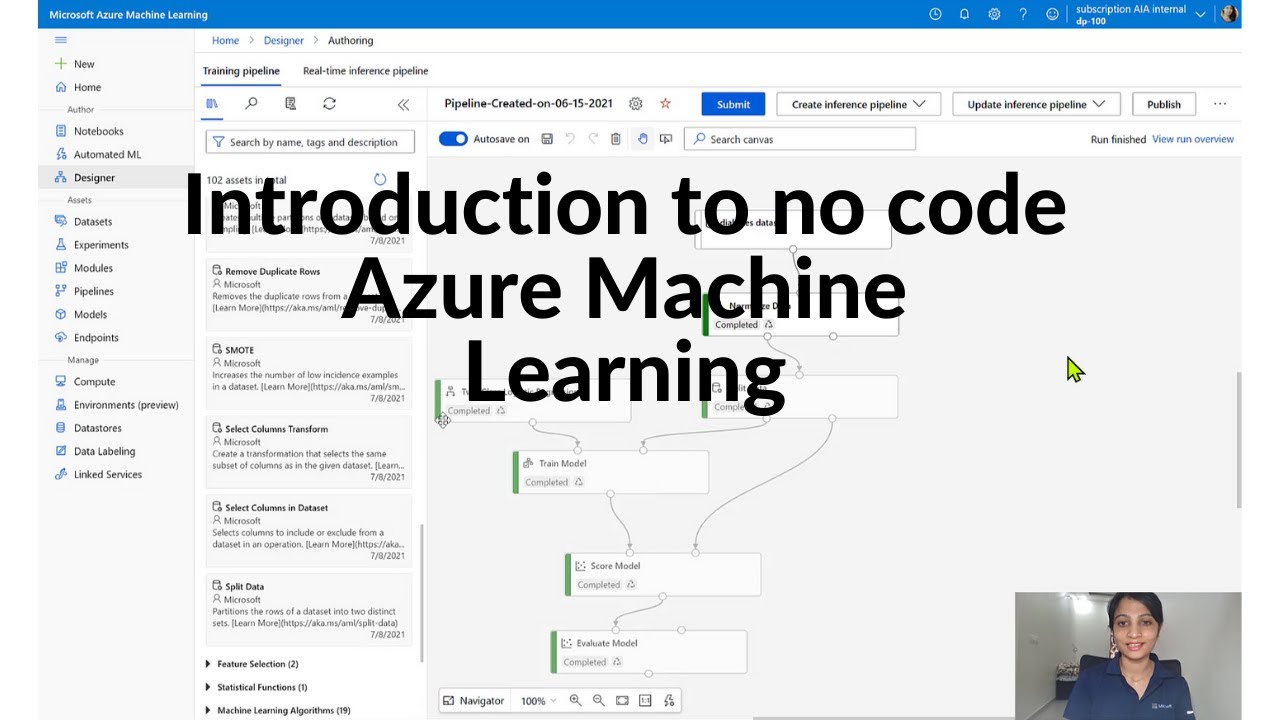Collapse the asset library panel

[x=403, y=104]
